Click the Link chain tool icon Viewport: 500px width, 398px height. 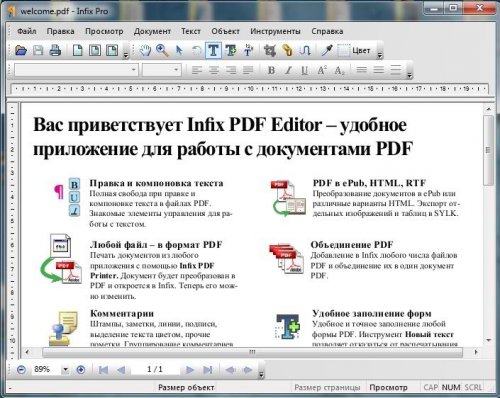(287, 51)
